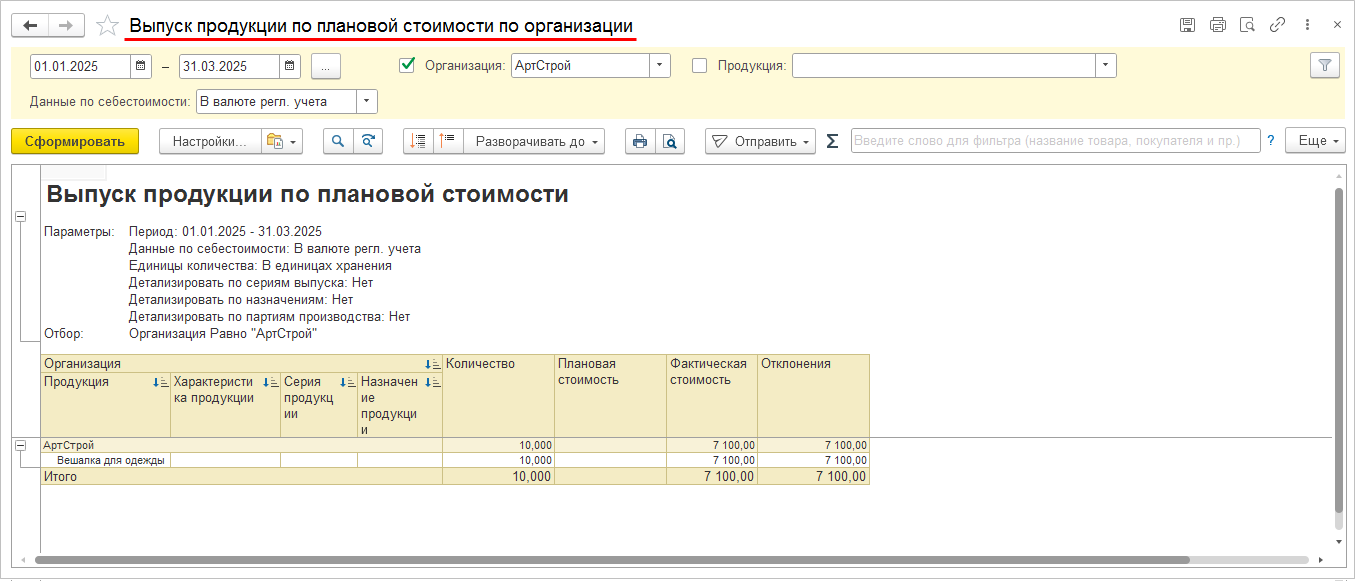Uncheck the Организация filter checkbox
1356x581 pixels.
pyautogui.click(x=407, y=66)
